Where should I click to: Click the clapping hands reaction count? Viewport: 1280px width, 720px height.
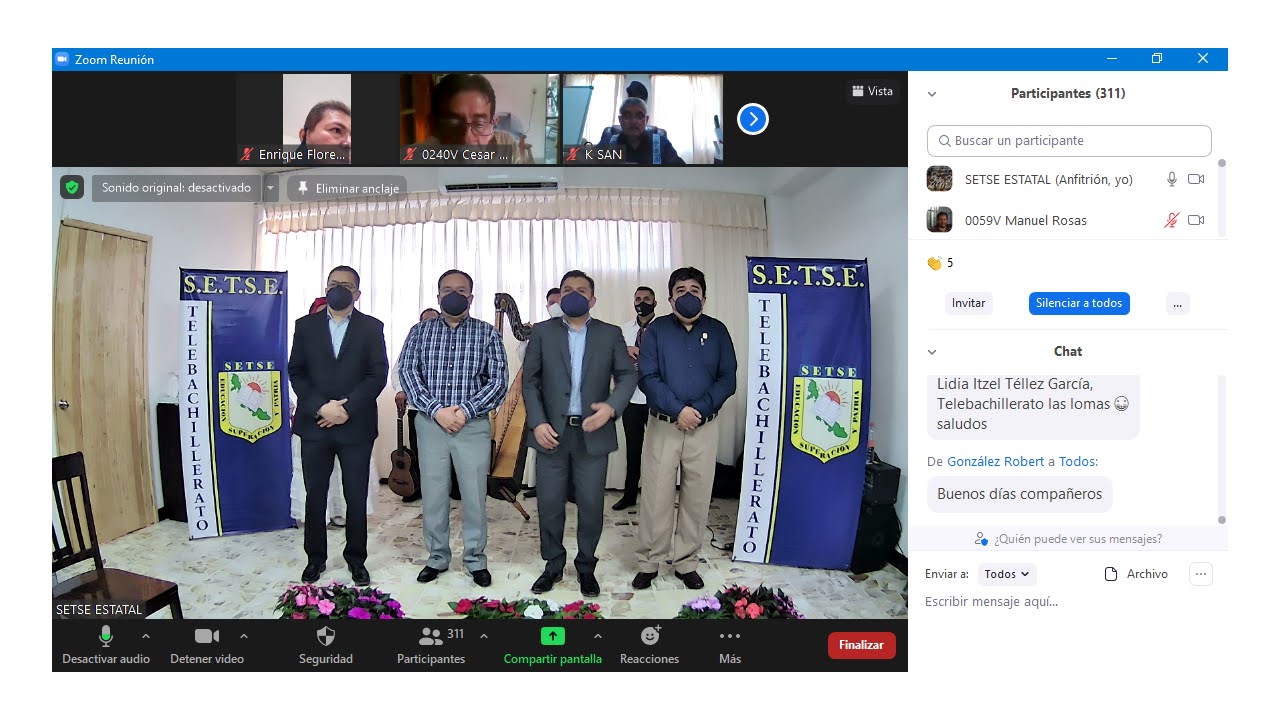point(940,263)
